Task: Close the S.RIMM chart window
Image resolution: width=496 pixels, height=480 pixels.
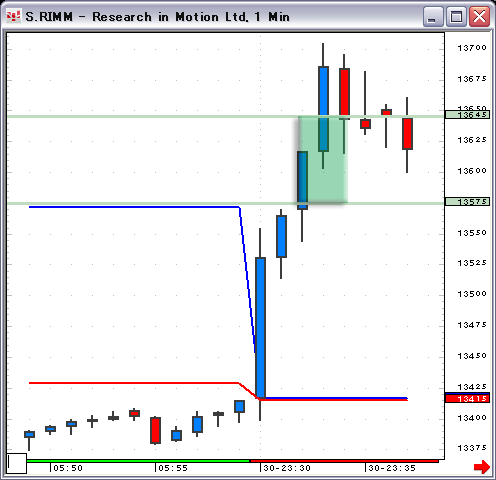Action: (x=479, y=16)
